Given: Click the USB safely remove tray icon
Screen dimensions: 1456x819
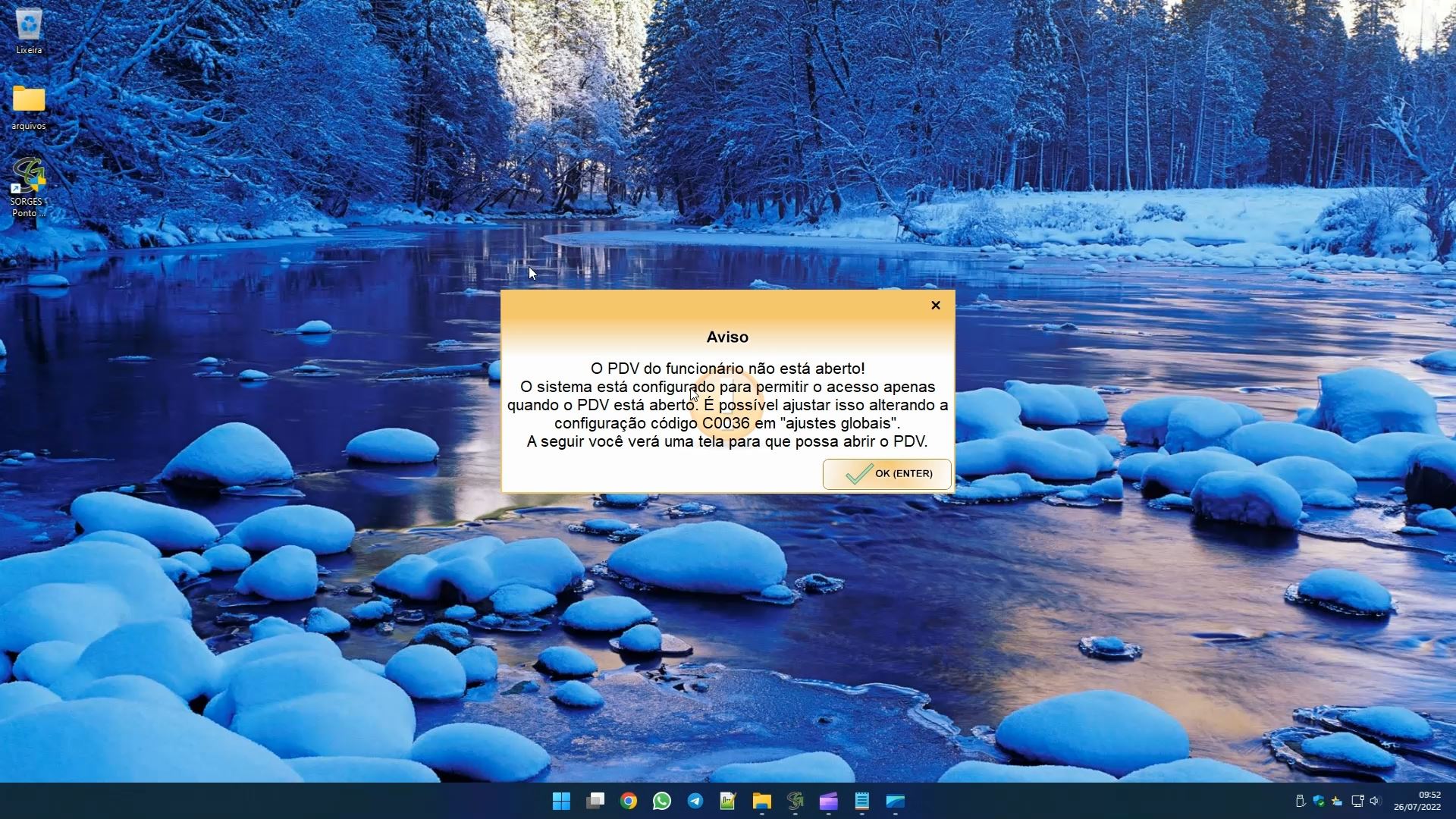Looking at the screenshot, I should [x=1300, y=801].
